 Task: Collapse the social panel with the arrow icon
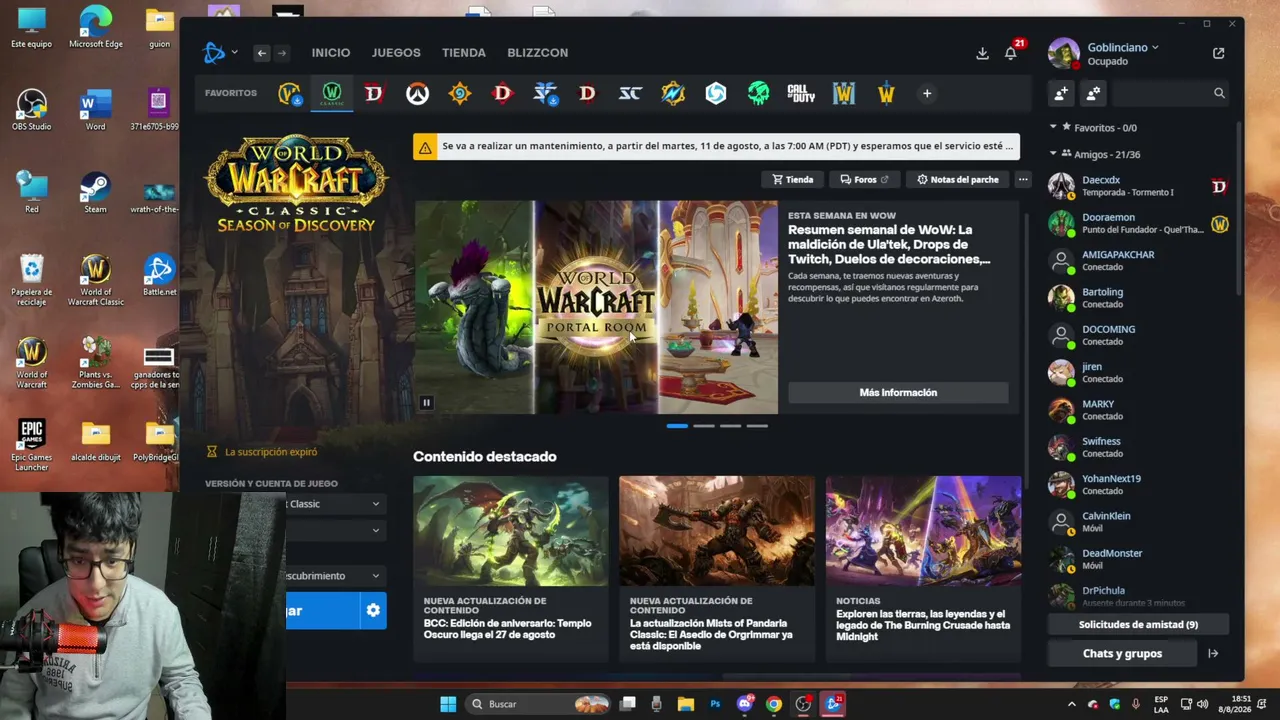tap(1213, 653)
